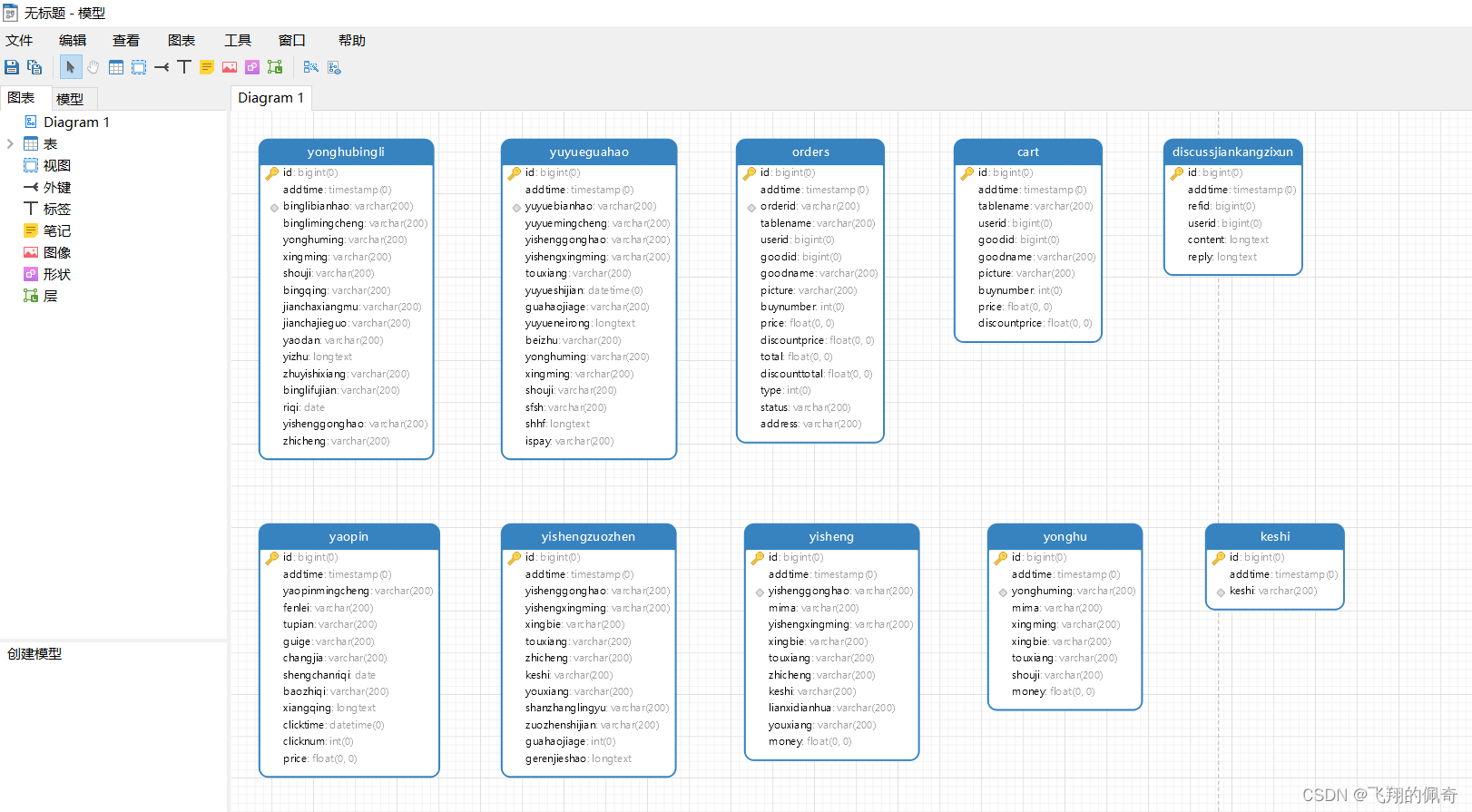This screenshot has width=1472, height=812.
Task: Open the 帮助 menu
Action: (352, 40)
